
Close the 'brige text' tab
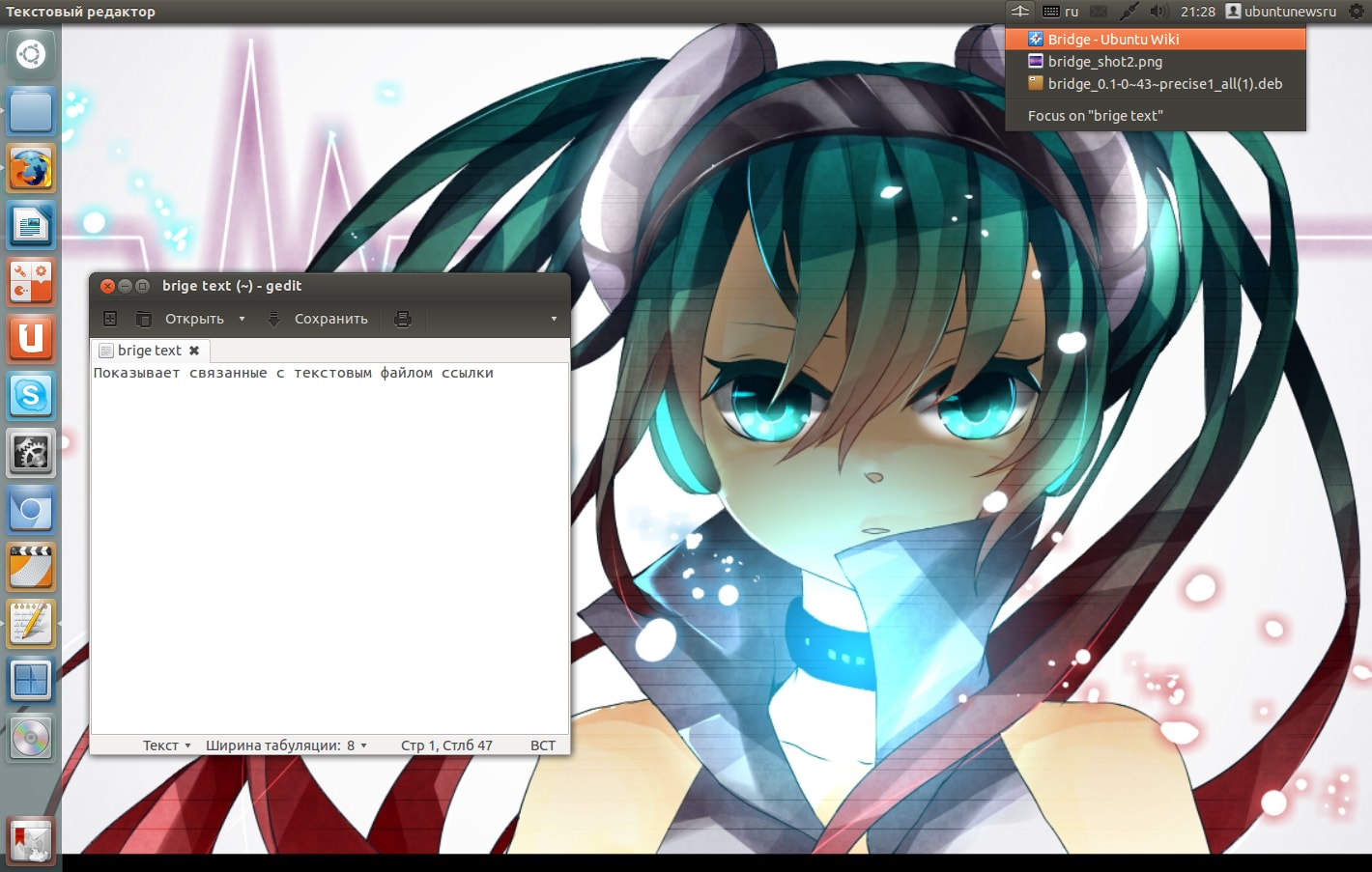[x=194, y=351]
